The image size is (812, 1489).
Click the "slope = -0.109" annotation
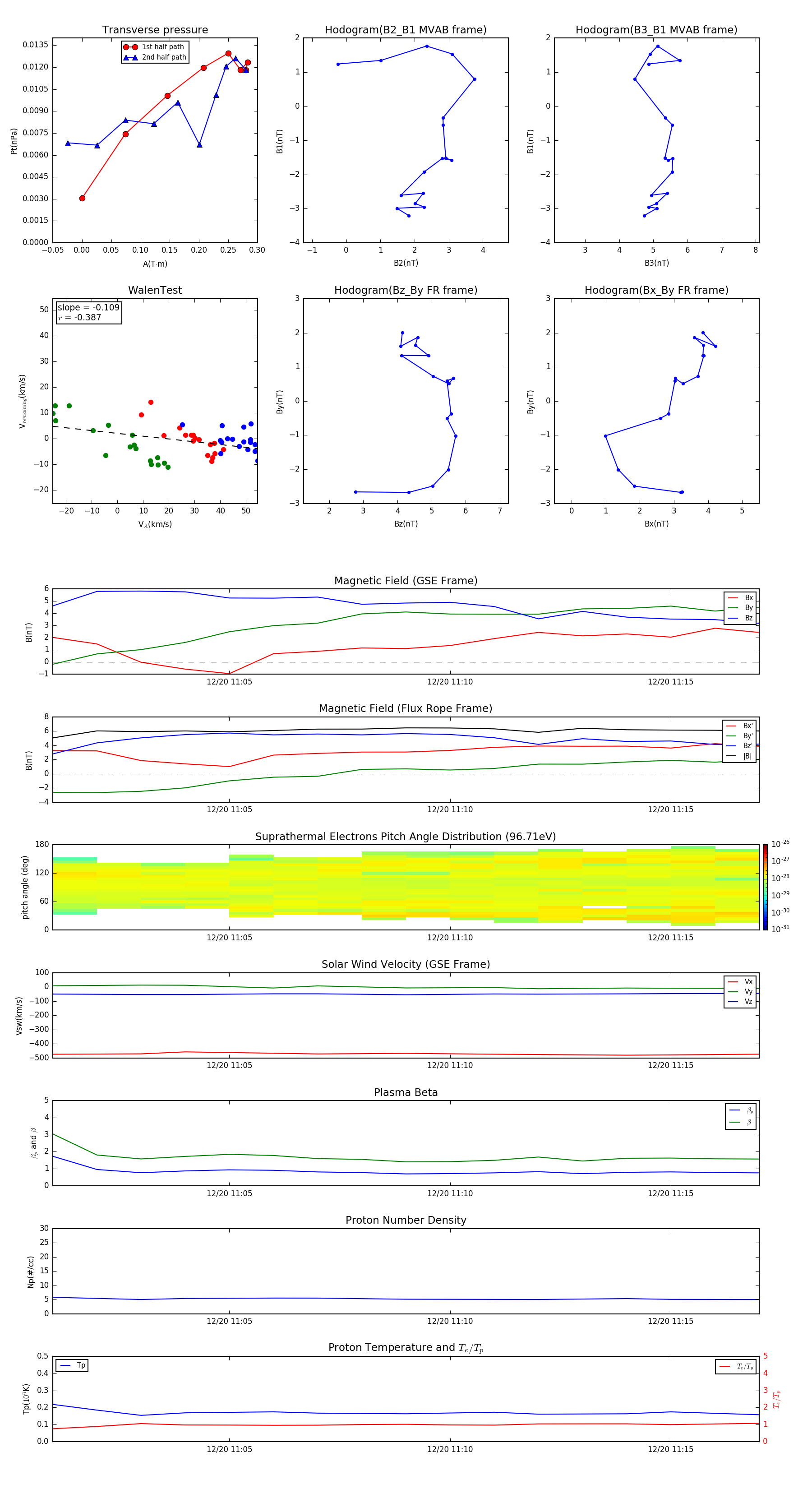(88, 308)
